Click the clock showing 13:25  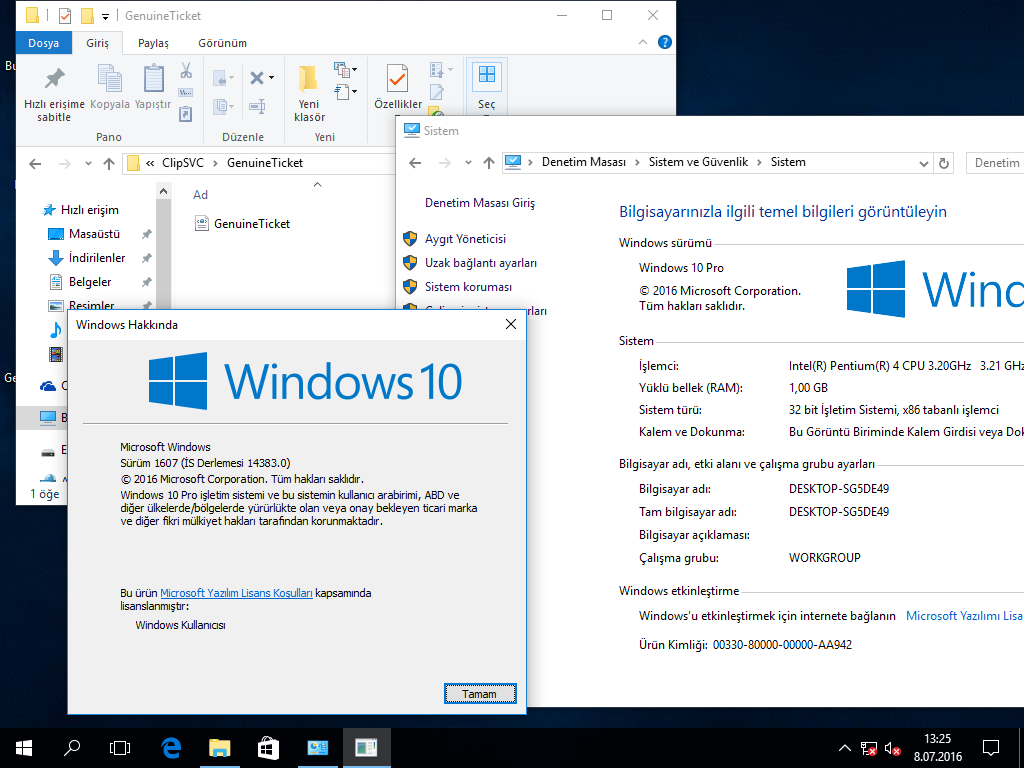click(x=937, y=739)
